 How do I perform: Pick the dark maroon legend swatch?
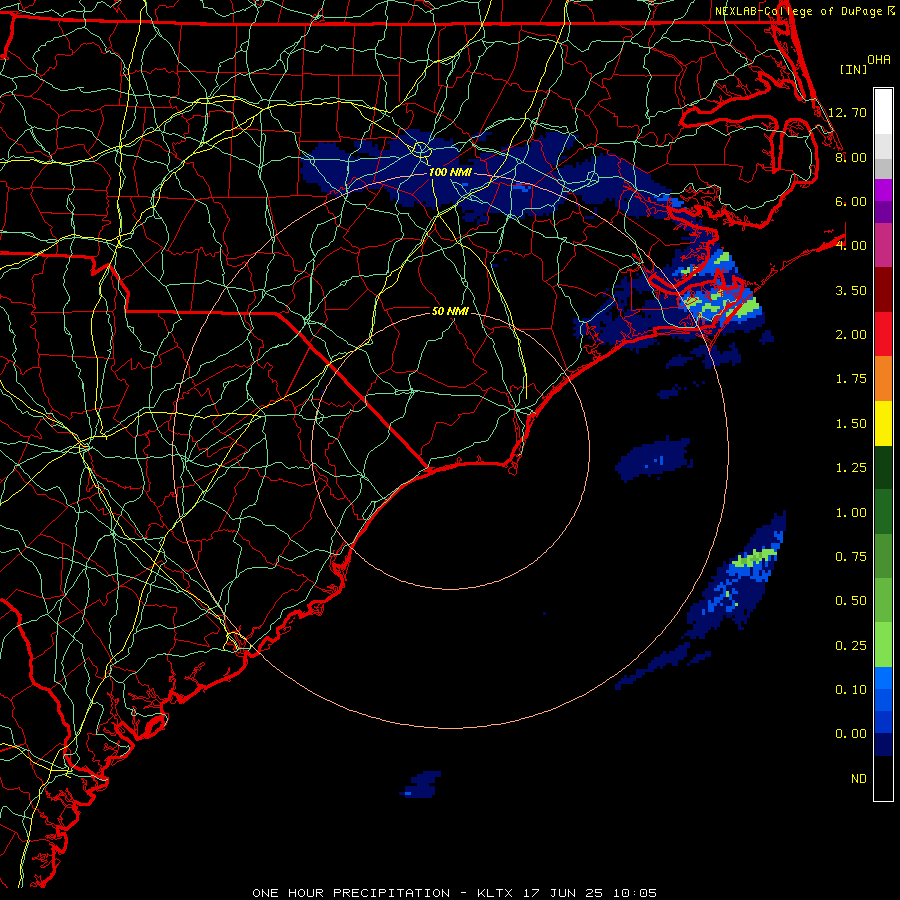tap(883, 290)
